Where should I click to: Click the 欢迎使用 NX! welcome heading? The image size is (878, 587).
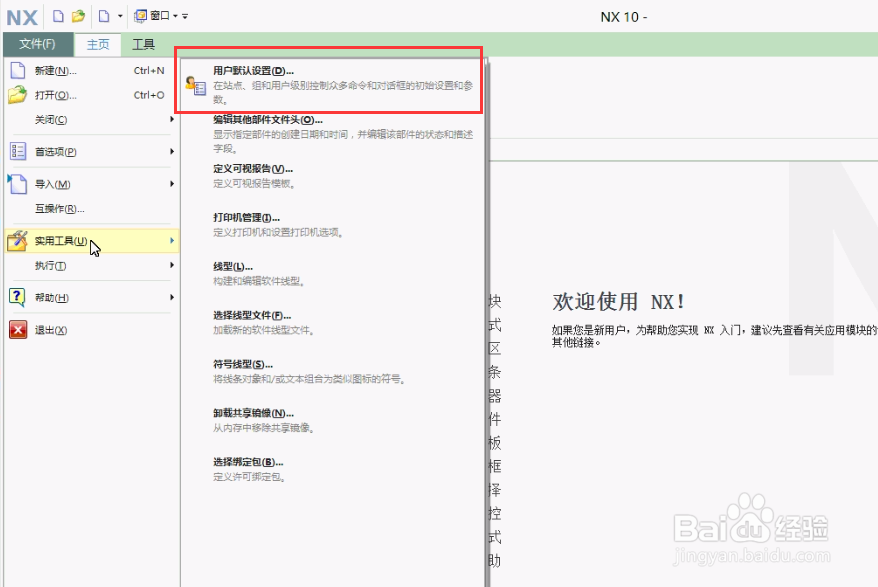click(618, 302)
